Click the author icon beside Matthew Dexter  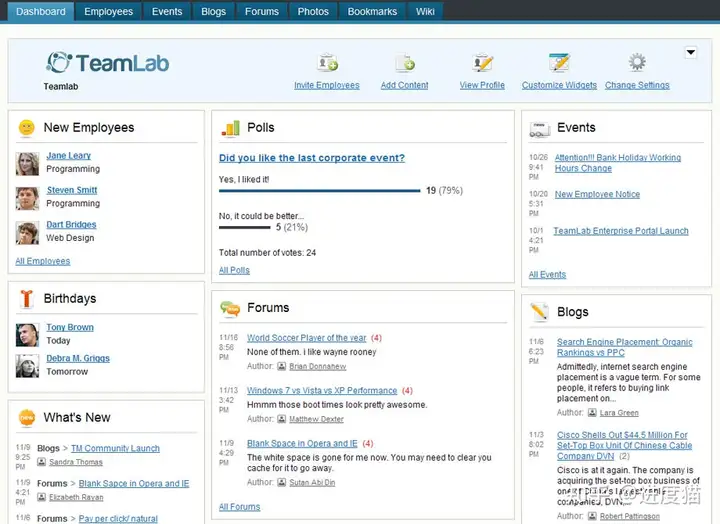pyautogui.click(x=281, y=419)
